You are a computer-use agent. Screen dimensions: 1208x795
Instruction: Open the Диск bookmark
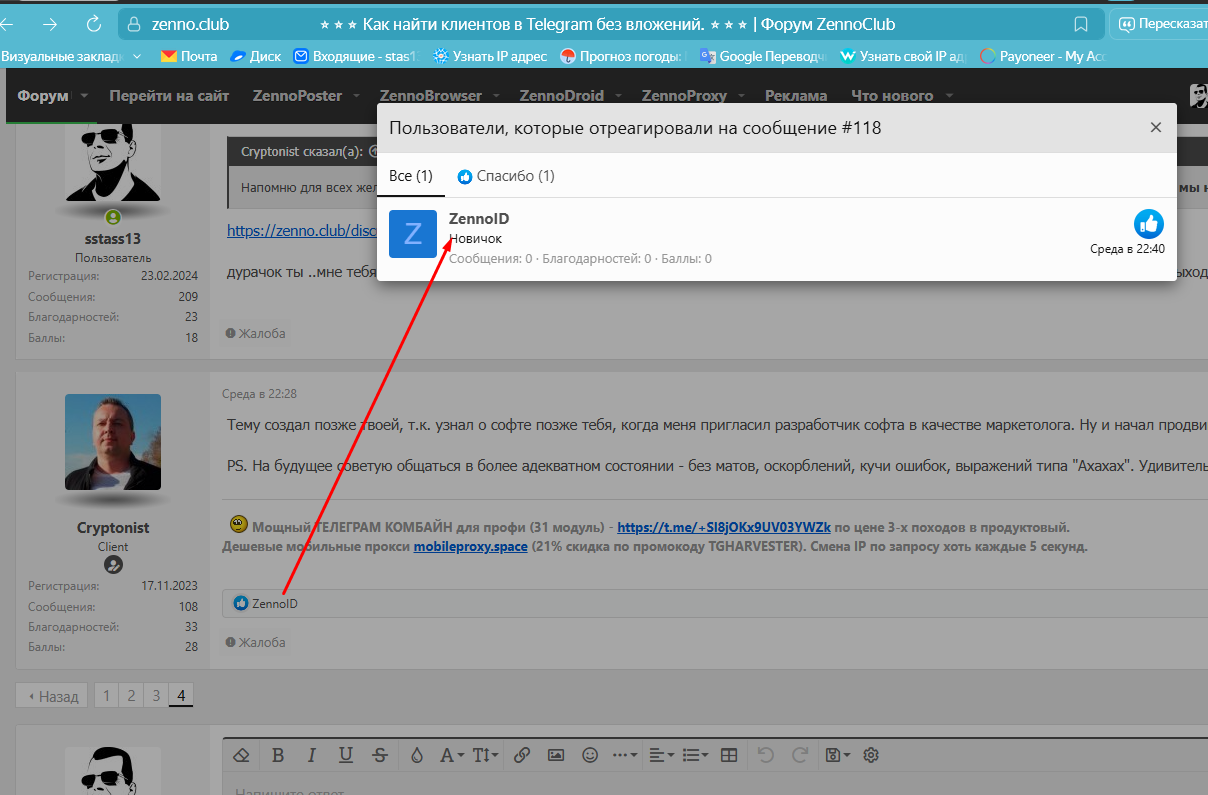pyautogui.click(x=256, y=56)
